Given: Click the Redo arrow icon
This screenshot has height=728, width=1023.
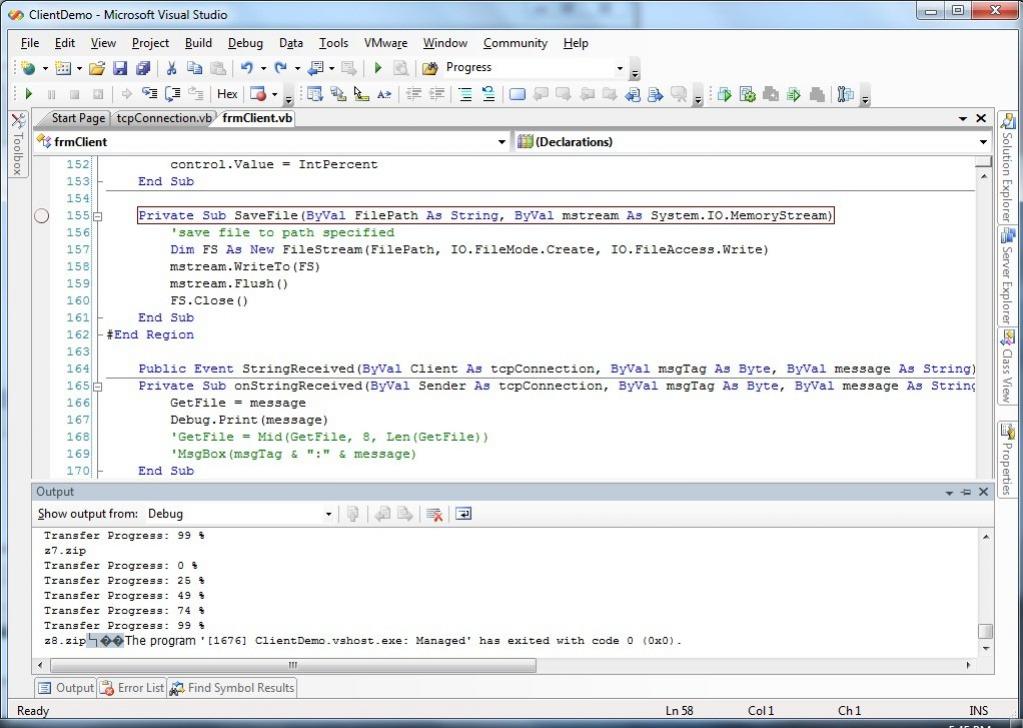Looking at the screenshot, I should [x=281, y=68].
